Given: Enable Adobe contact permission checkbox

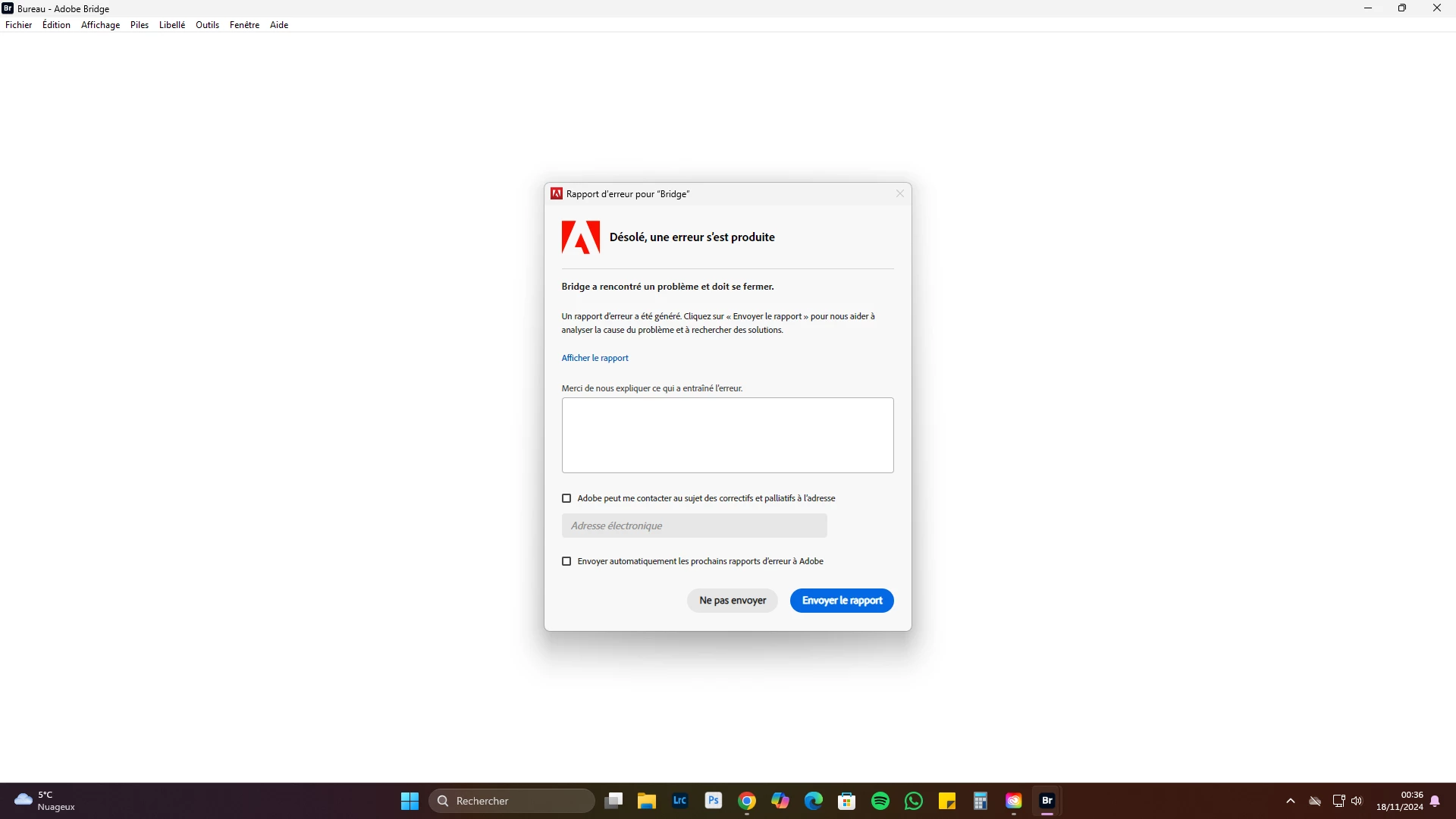Looking at the screenshot, I should tap(566, 498).
